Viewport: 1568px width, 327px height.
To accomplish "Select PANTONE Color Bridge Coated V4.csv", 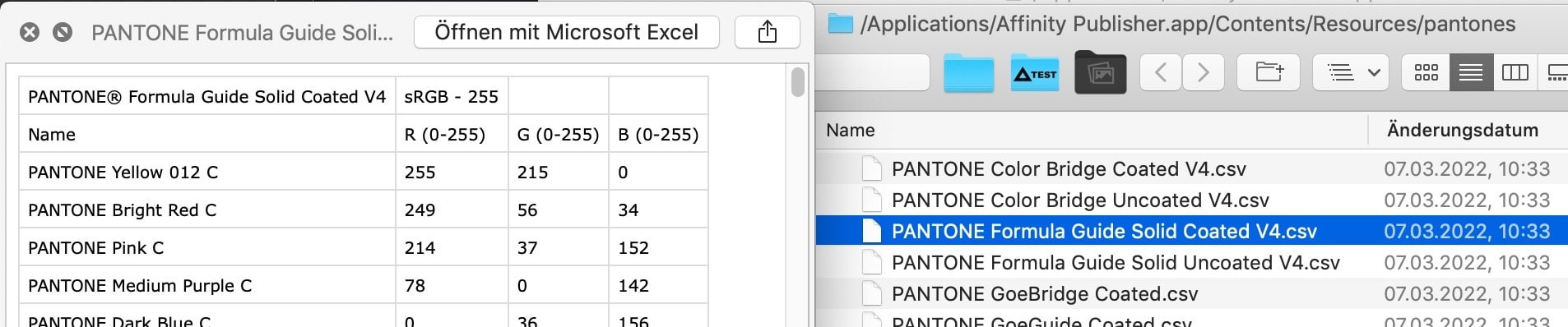I will tap(1192, 169).
